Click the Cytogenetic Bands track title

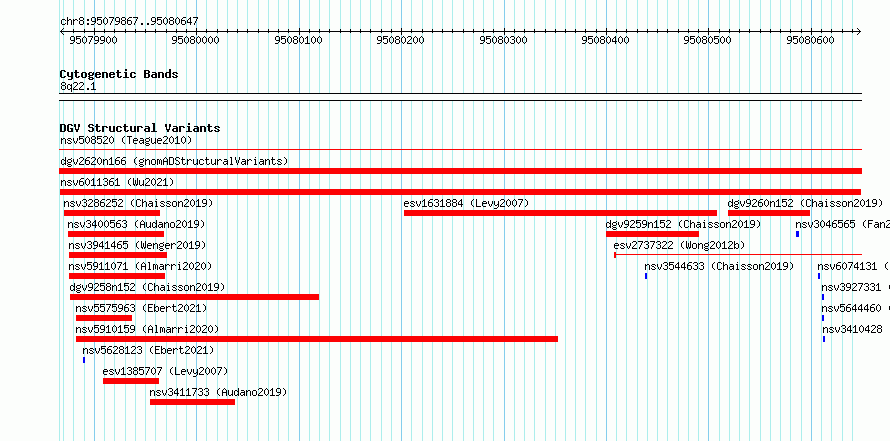[119, 74]
